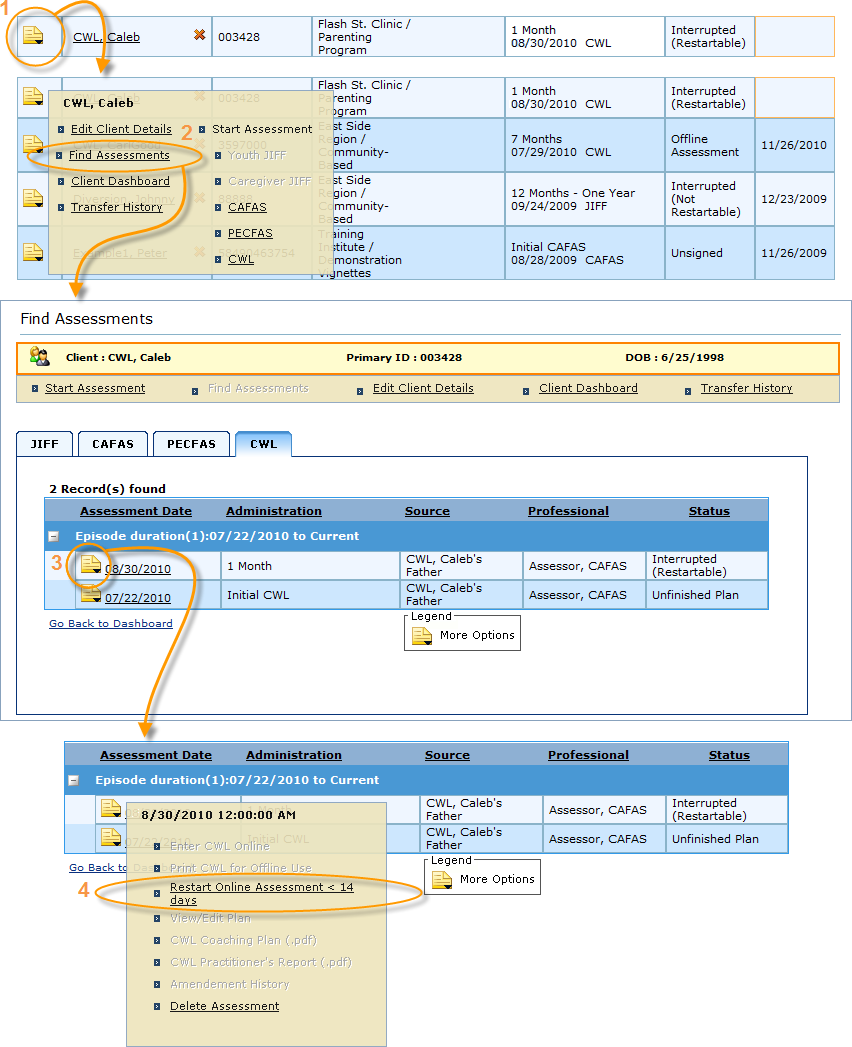
Task: Choose Client Dashboard in the CWL, Caleb popup
Action: coord(121,181)
